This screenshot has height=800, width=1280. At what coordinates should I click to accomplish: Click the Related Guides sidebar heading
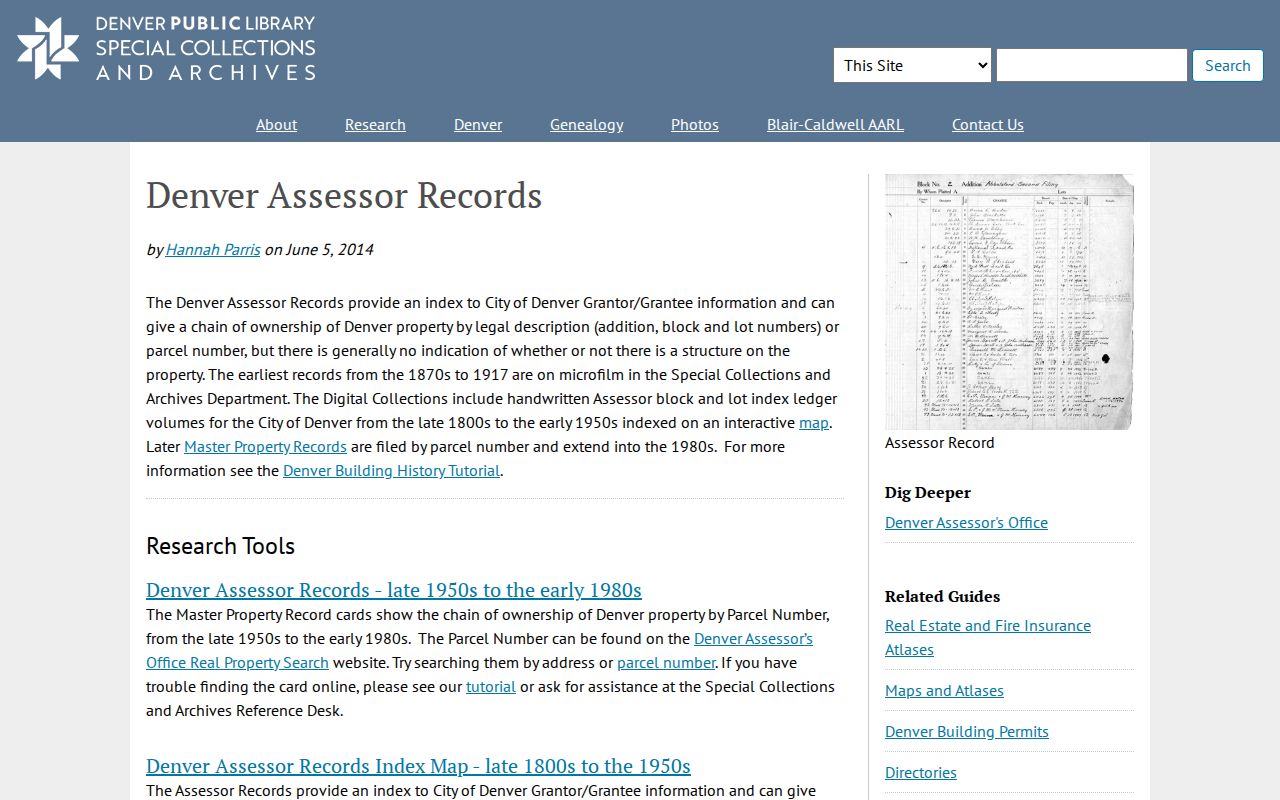tap(942, 596)
